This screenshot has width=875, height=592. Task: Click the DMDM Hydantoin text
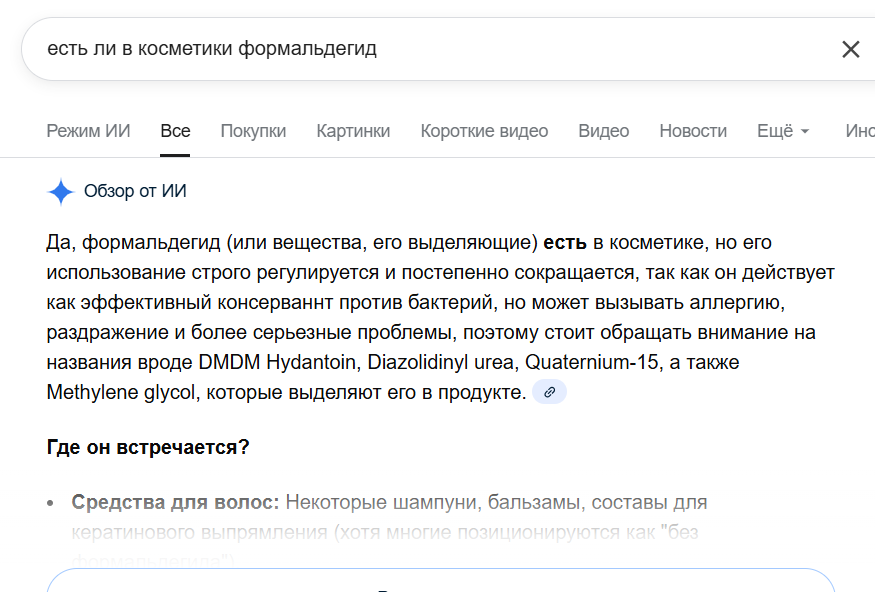[x=277, y=362]
